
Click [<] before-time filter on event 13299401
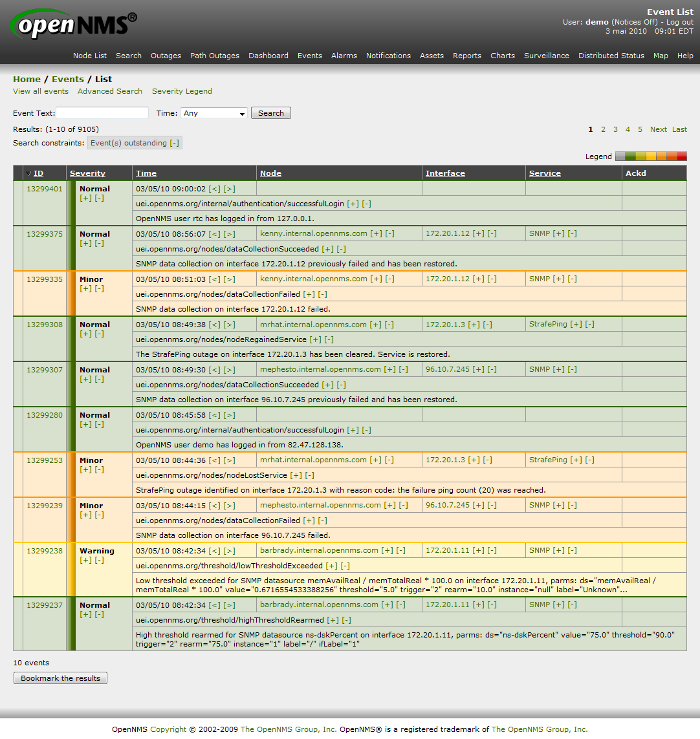coord(215,188)
